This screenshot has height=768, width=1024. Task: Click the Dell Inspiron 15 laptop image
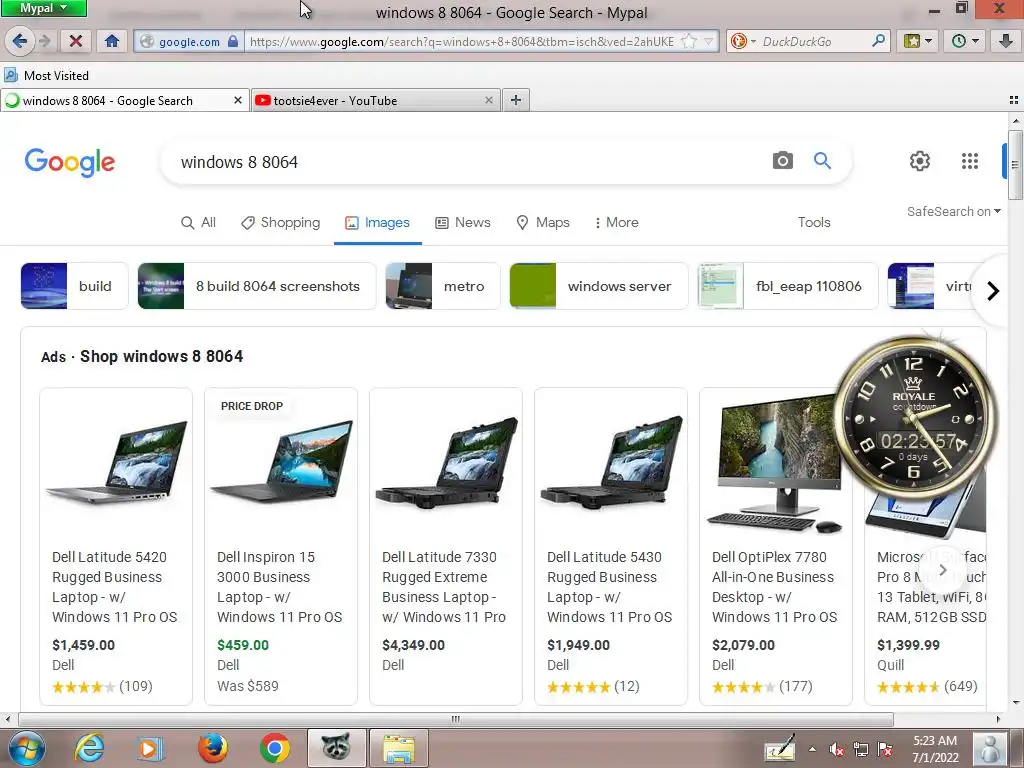281,461
